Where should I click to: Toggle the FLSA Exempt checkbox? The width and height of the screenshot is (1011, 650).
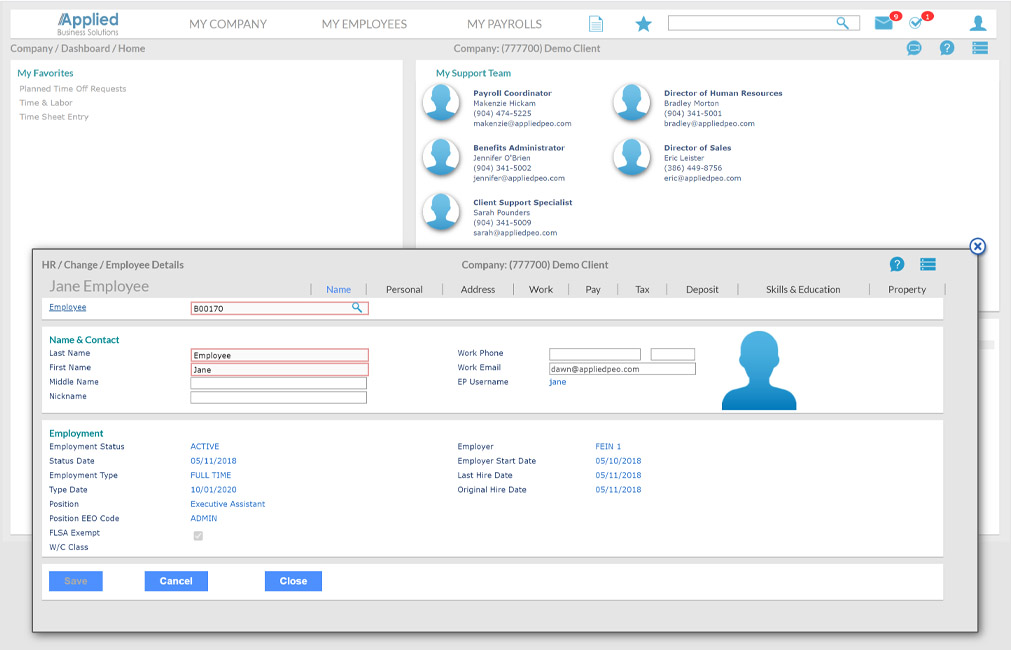(197, 536)
